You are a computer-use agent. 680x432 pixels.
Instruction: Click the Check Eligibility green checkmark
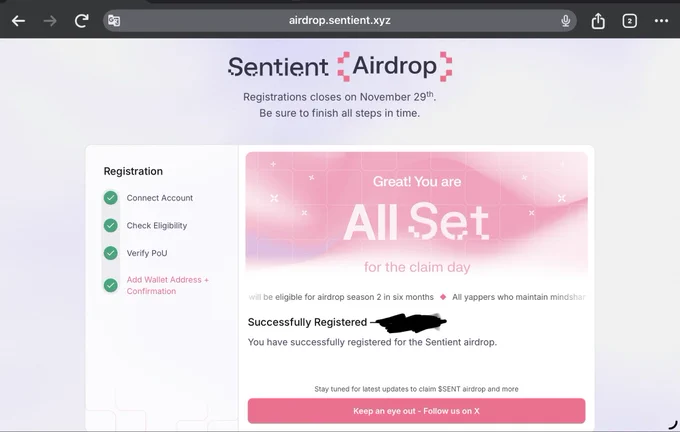[x=111, y=225]
